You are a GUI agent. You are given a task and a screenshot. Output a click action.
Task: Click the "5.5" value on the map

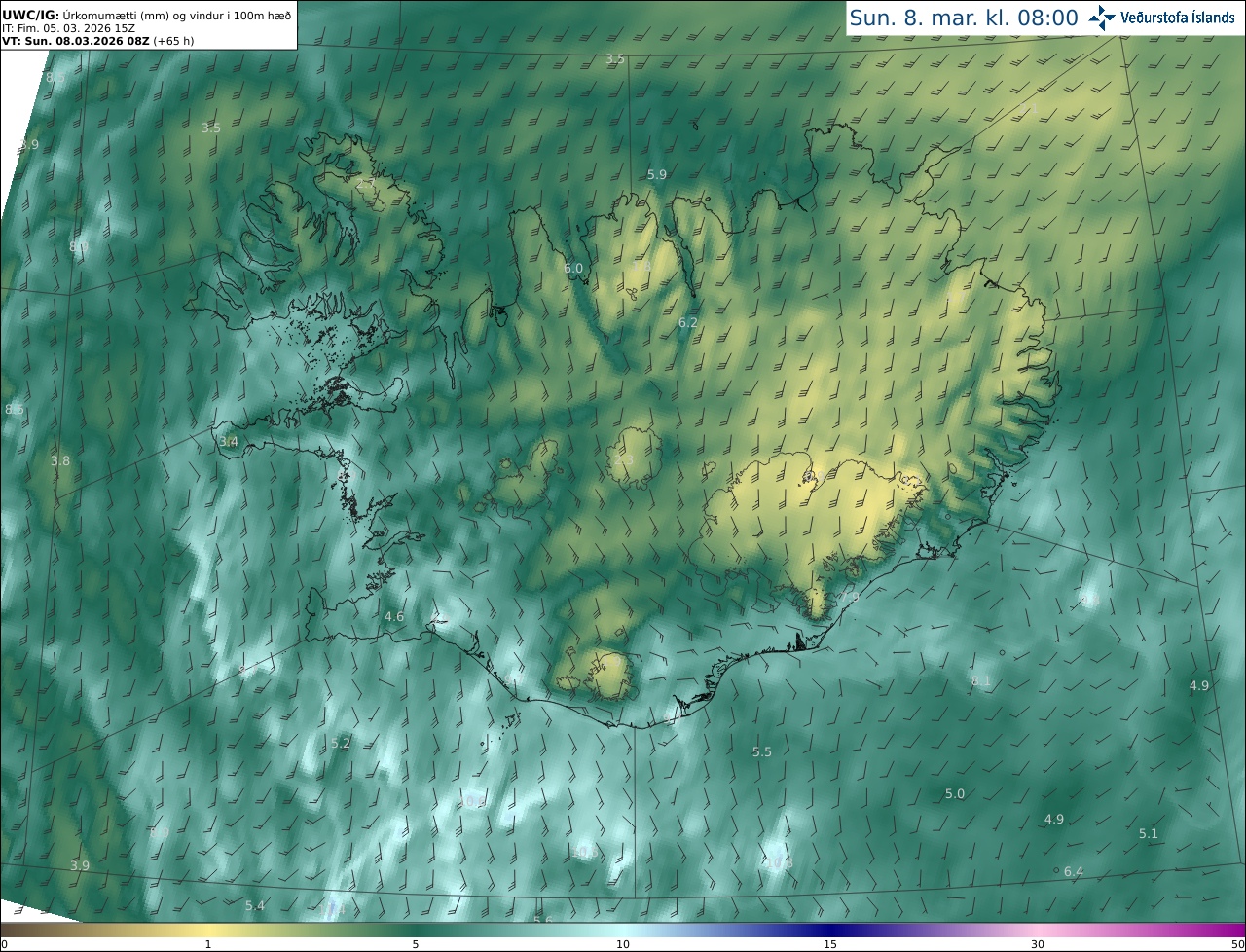(x=762, y=752)
